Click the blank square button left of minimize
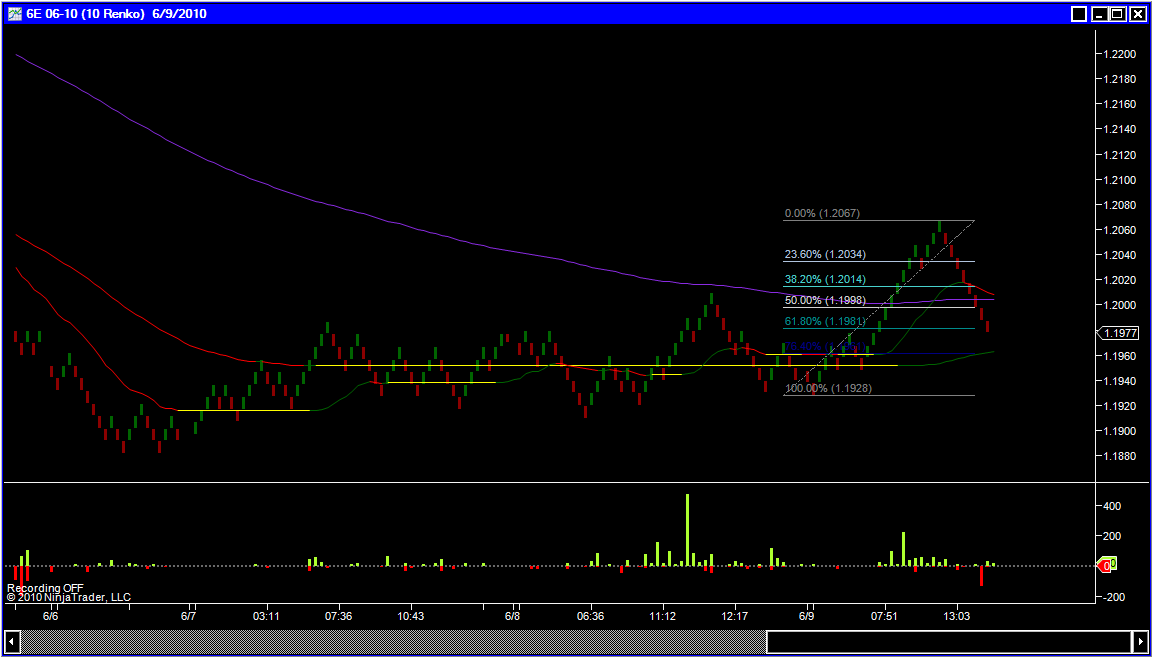The image size is (1153, 658). [1079, 14]
